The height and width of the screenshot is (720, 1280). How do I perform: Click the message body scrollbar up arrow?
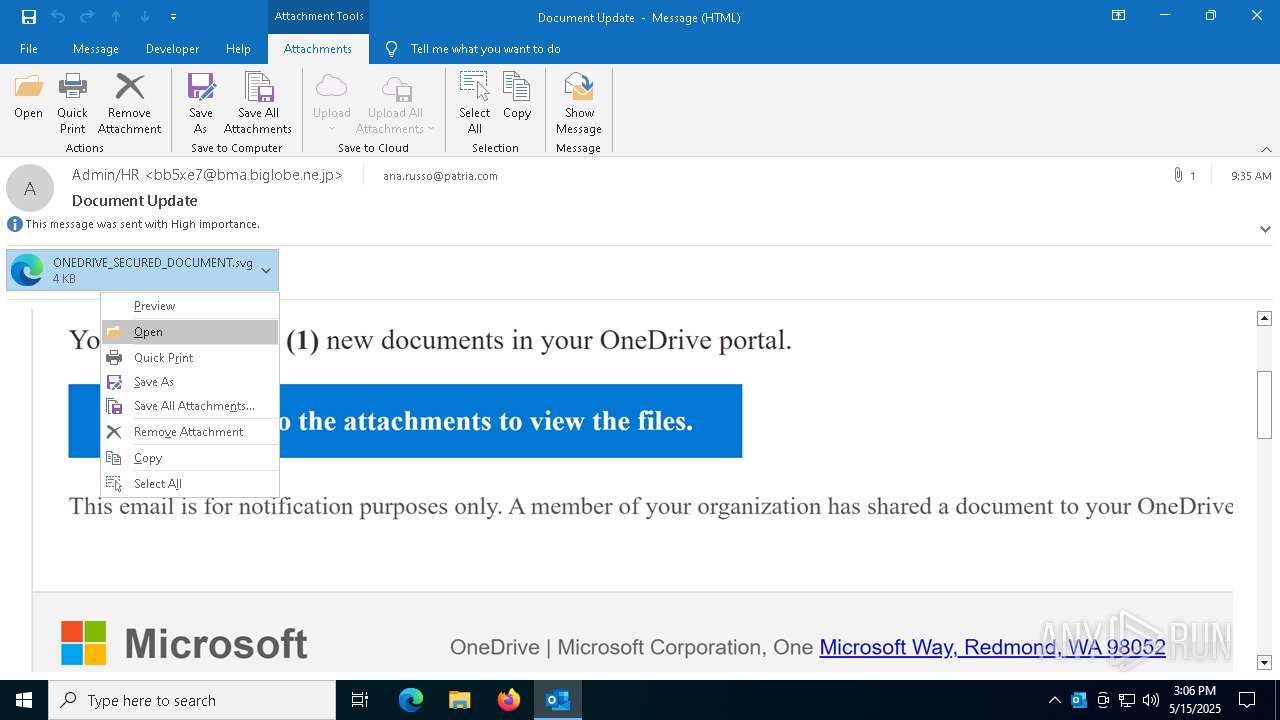(1264, 318)
